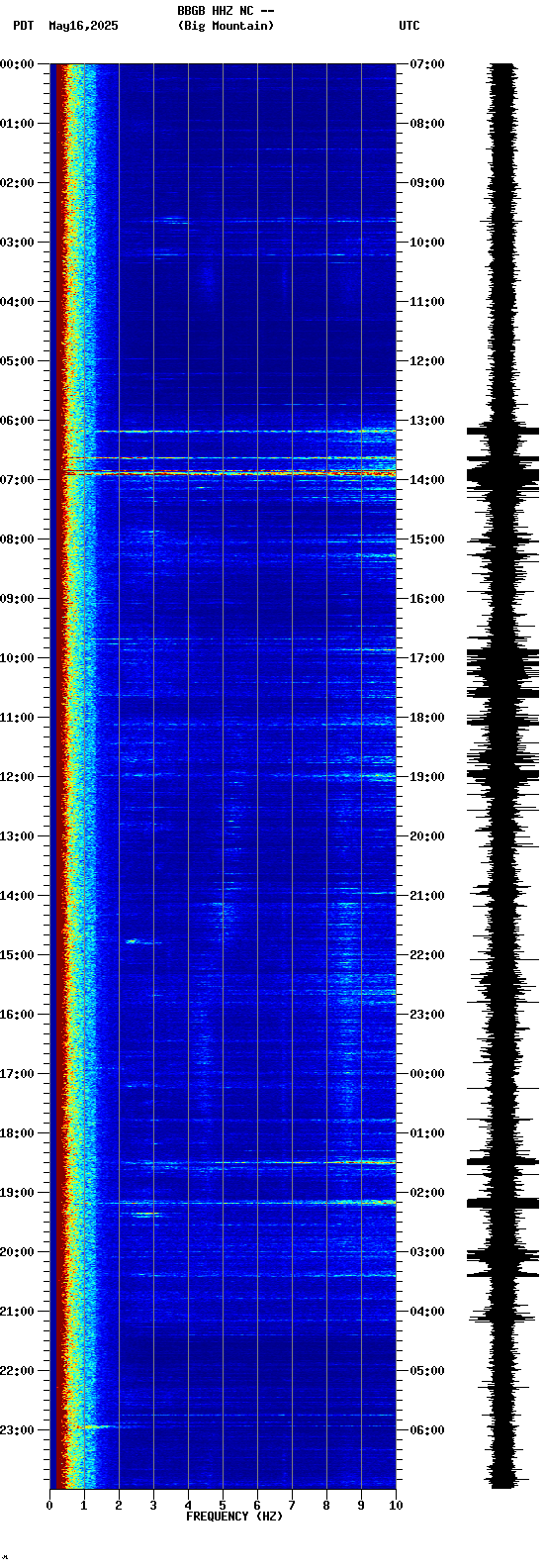This screenshot has height=1568, width=546.
Task: Select PDT axis label 07:00 on left
Action: (x=18, y=480)
